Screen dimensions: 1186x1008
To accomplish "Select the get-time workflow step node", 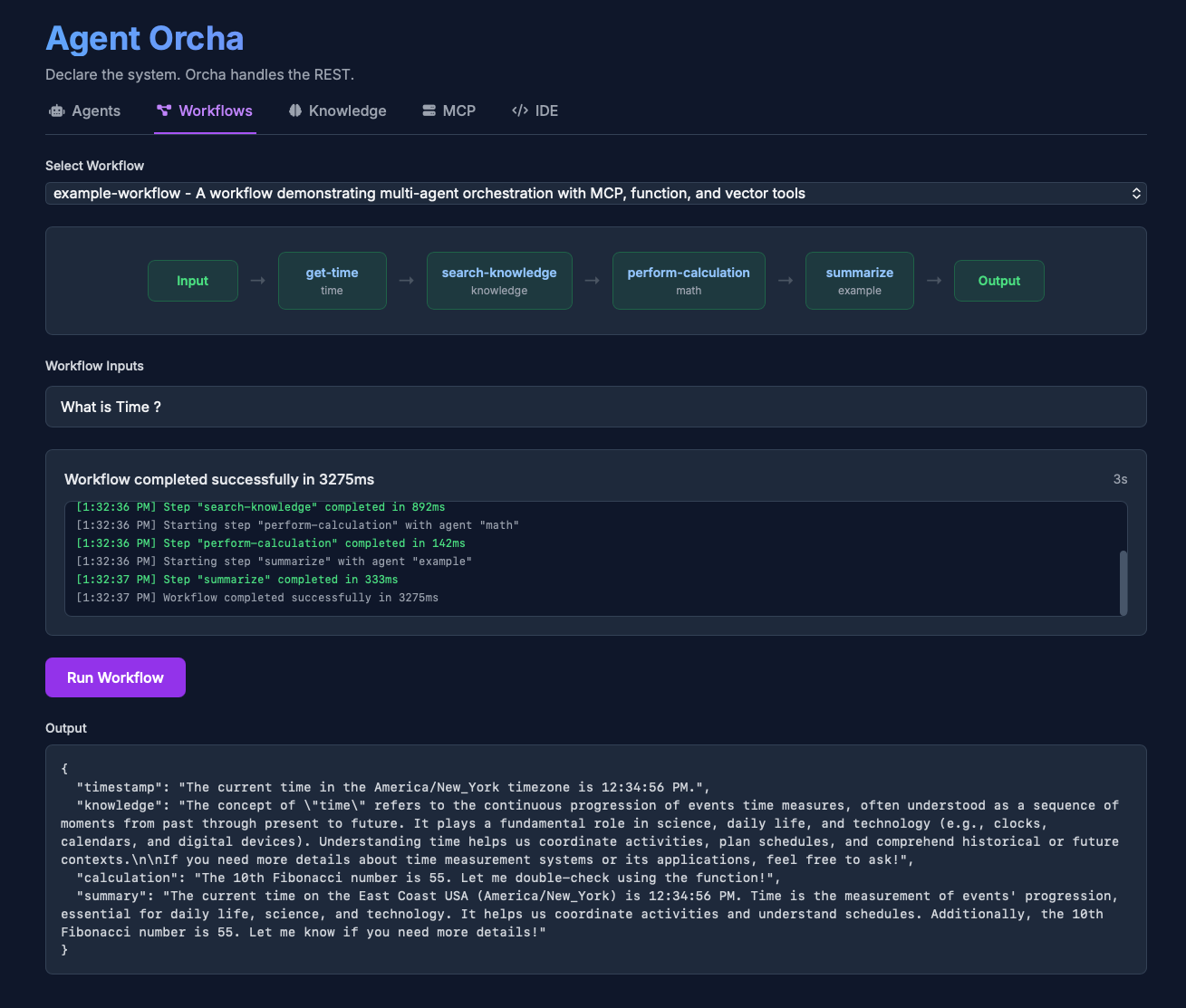I will click(x=332, y=281).
